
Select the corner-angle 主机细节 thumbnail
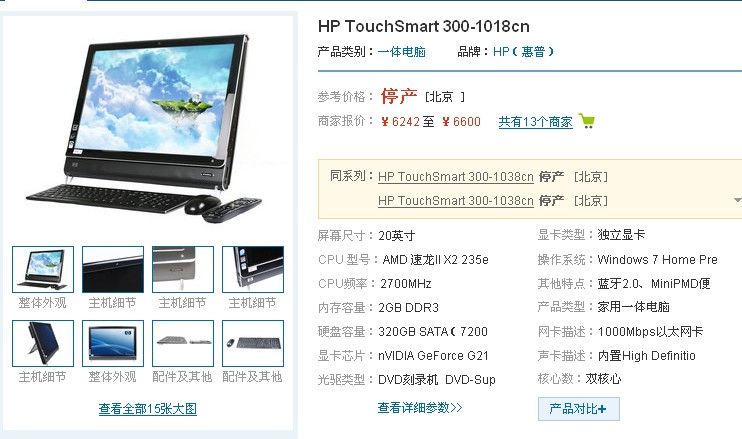(253, 269)
